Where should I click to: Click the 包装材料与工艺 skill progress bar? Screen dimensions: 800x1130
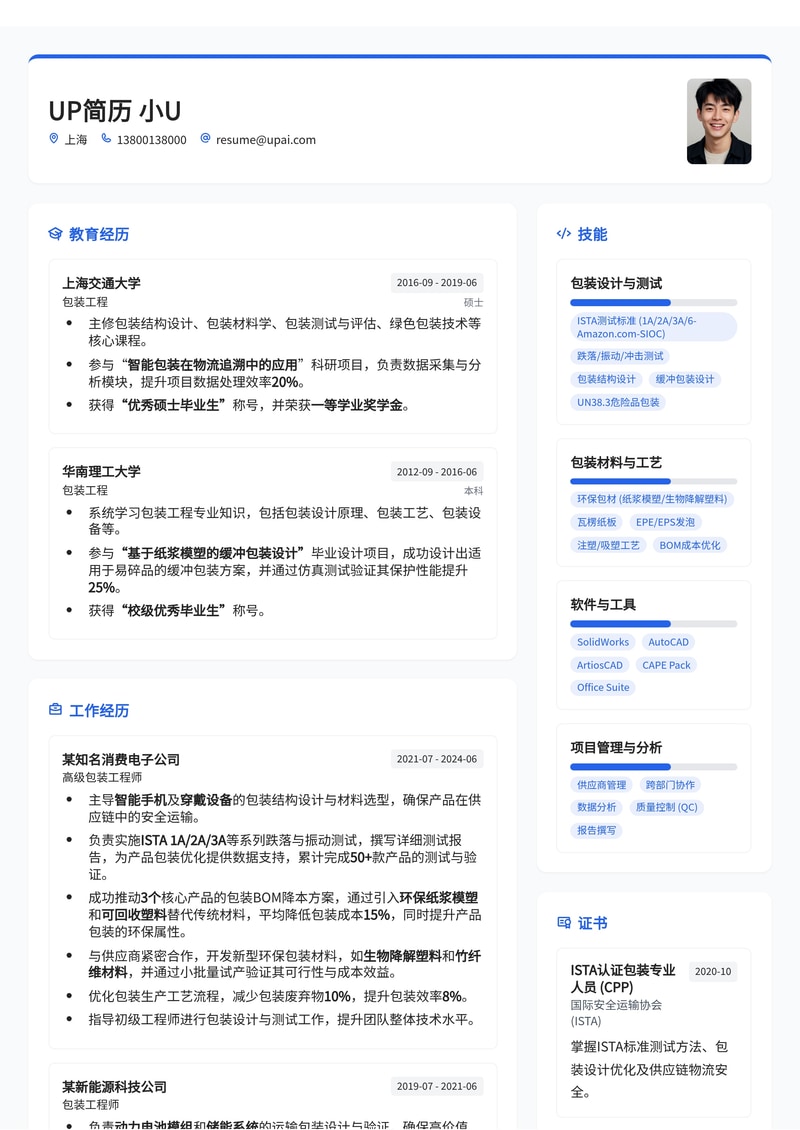(x=653, y=481)
